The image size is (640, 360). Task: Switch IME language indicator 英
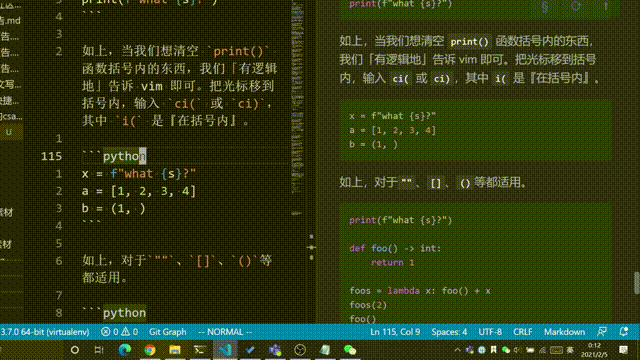pyautogui.click(x=570, y=350)
